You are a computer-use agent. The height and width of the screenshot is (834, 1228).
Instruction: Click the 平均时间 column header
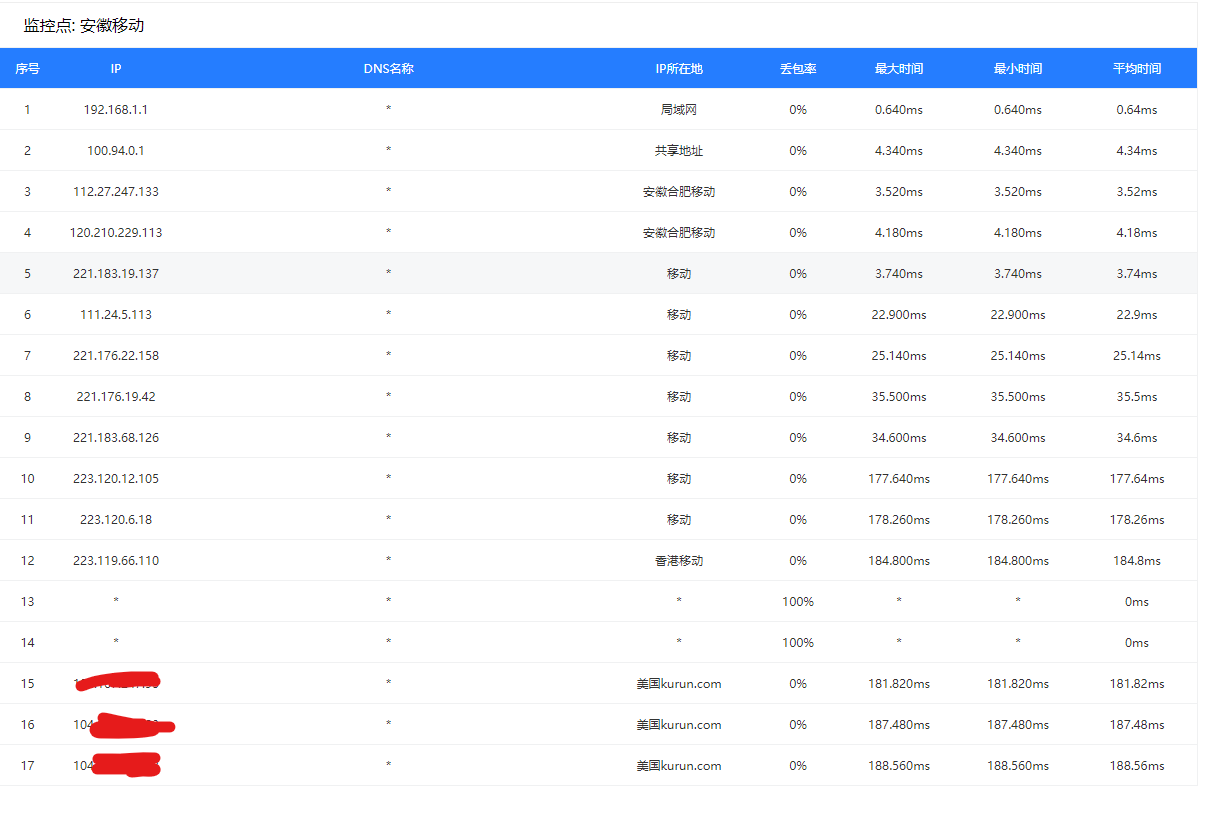pyautogui.click(x=1137, y=69)
